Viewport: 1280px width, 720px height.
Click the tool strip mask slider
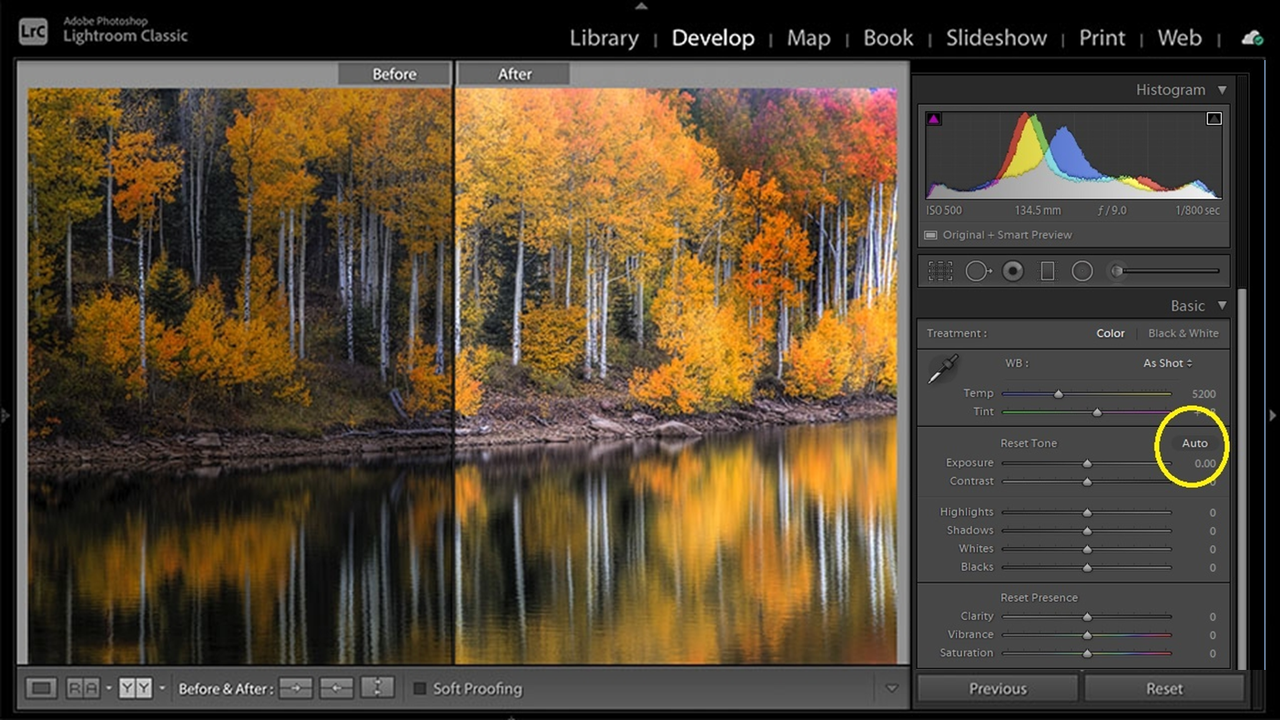click(x=1165, y=271)
